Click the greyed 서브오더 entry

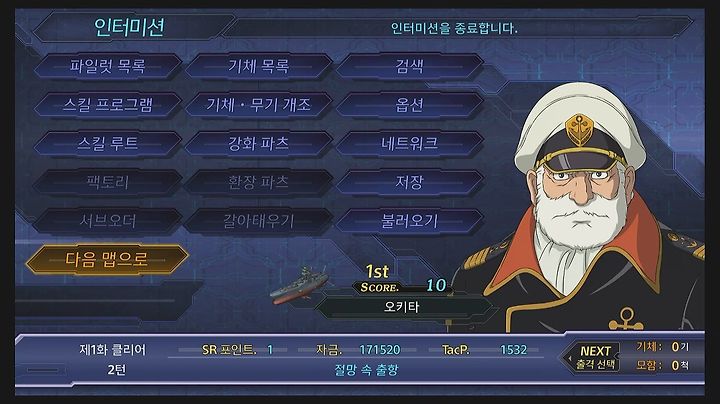coord(107,221)
